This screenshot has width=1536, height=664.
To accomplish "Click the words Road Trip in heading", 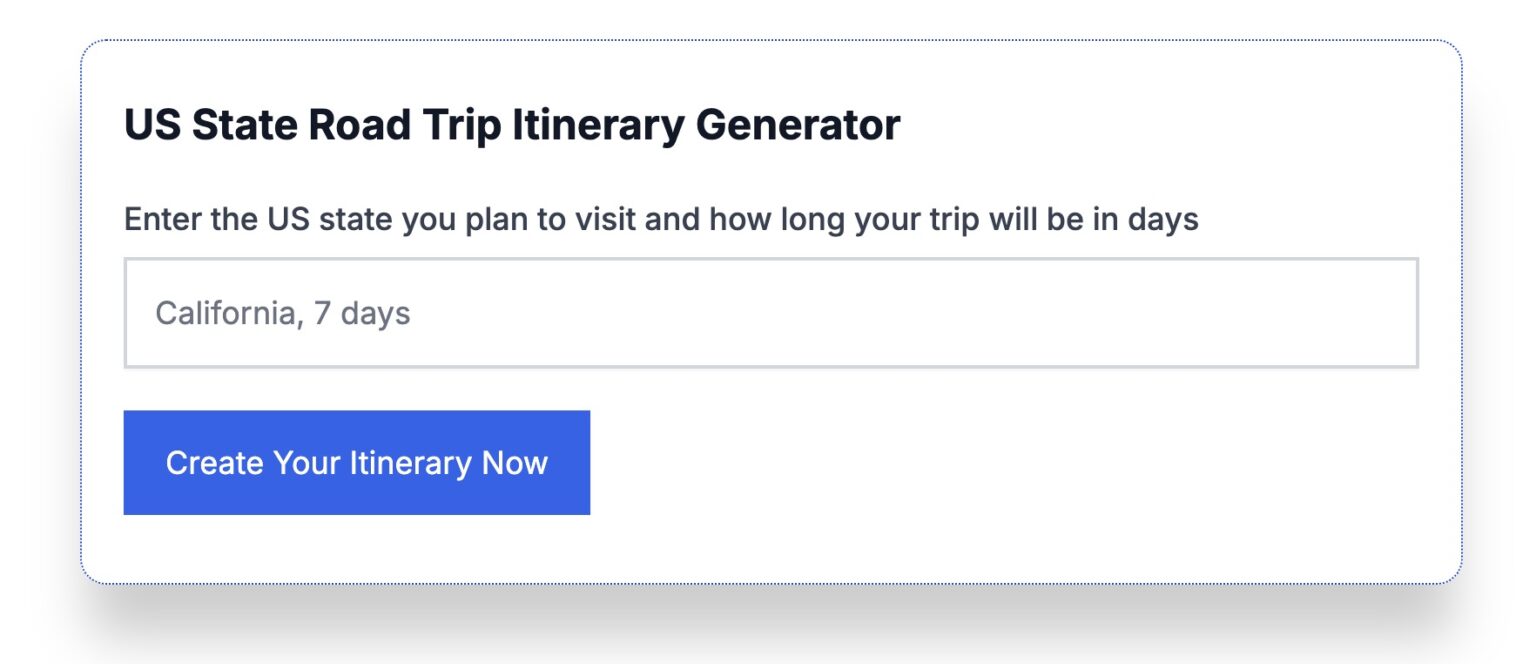I will click(x=403, y=126).
